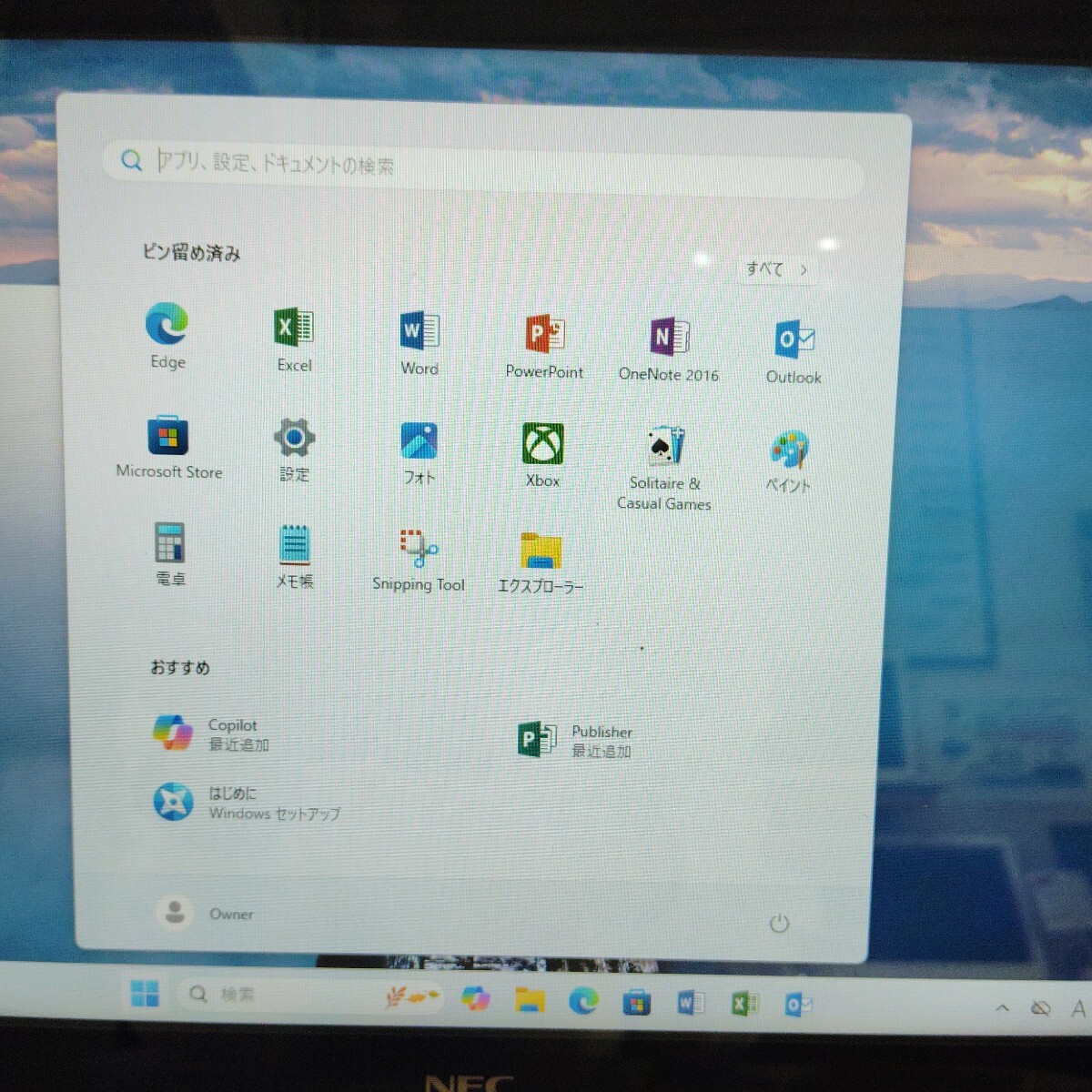Click the cloud sync tray icon

pyautogui.click(x=1040, y=1007)
